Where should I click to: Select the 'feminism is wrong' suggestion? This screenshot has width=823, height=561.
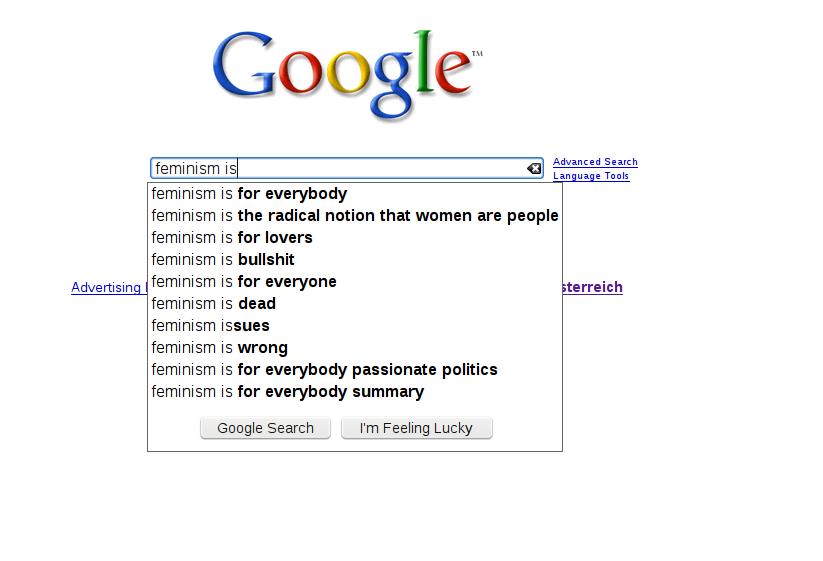point(220,348)
